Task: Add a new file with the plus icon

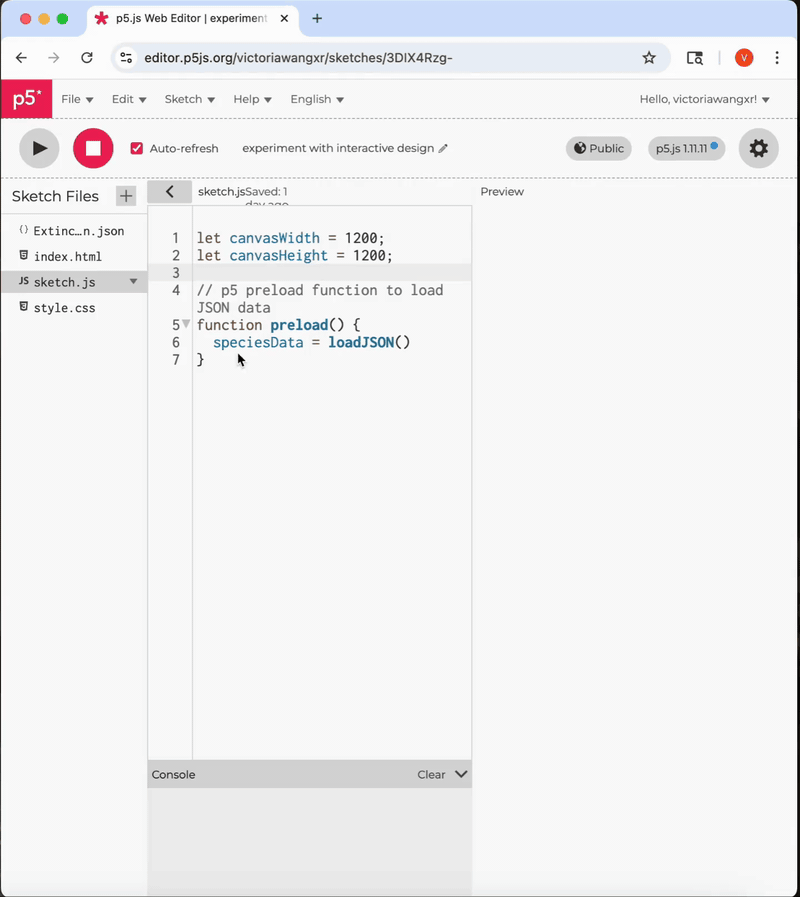Action: tap(126, 196)
